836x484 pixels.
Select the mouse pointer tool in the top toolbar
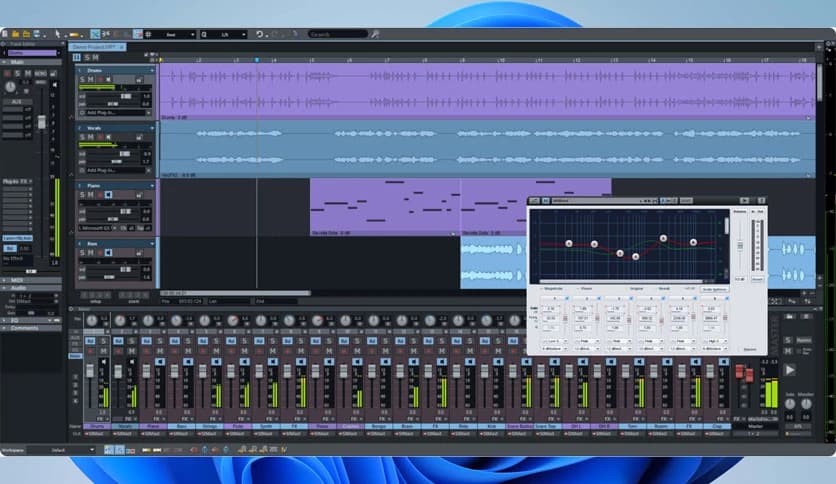pyautogui.click(x=58, y=34)
